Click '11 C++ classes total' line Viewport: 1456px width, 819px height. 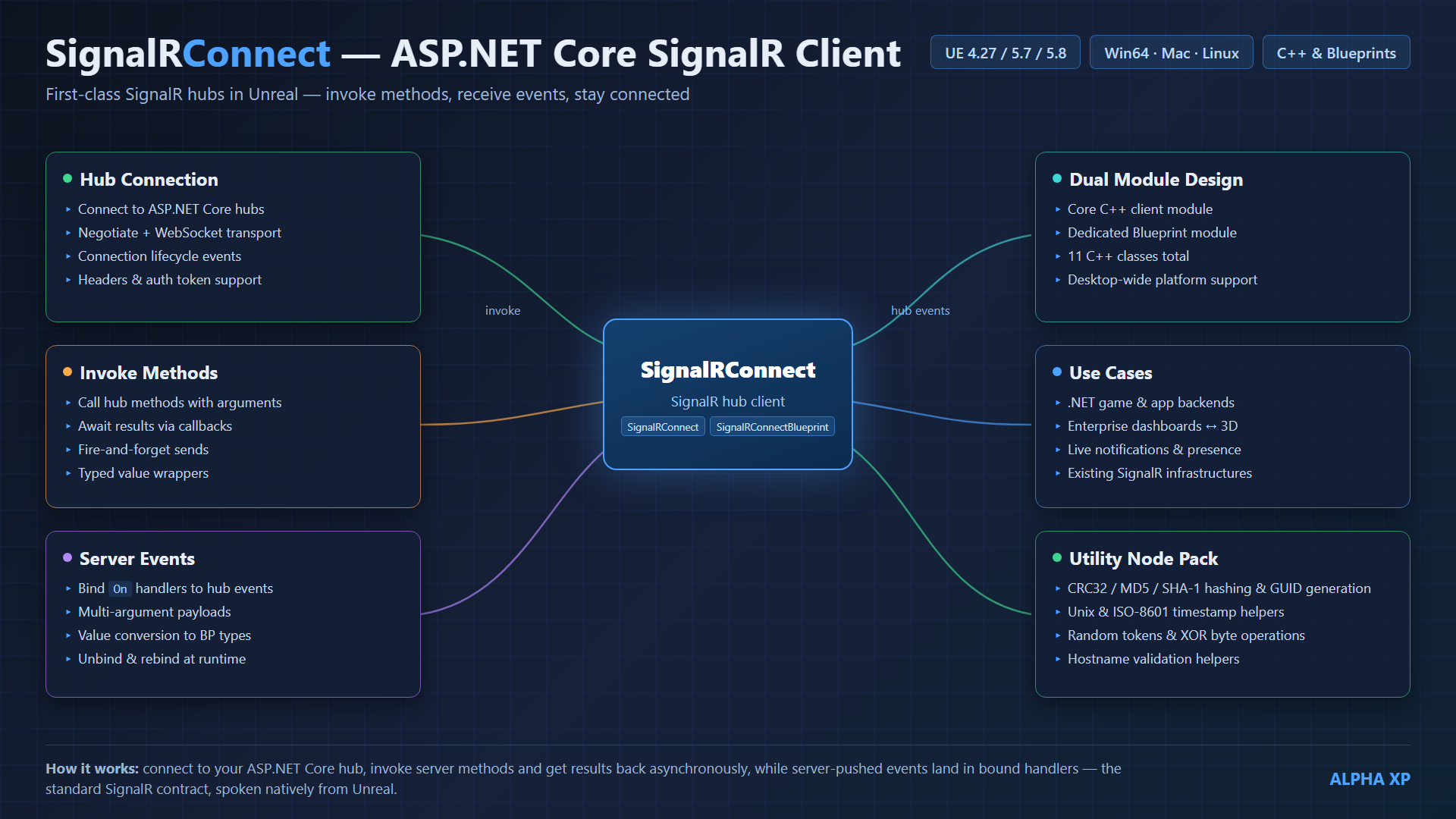pyautogui.click(x=1128, y=256)
